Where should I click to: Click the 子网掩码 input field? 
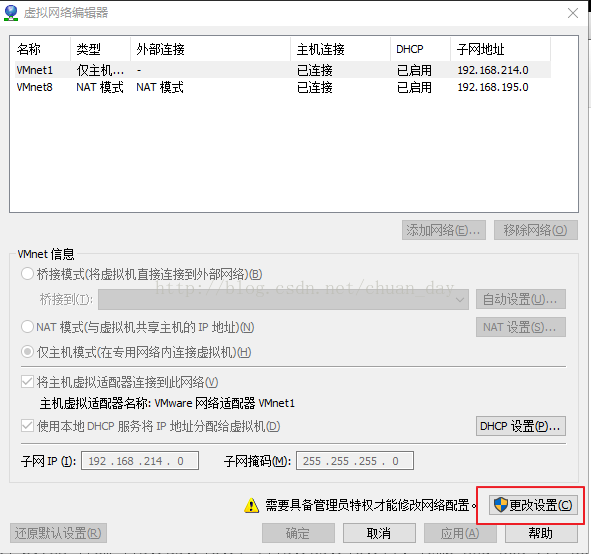click(355, 461)
